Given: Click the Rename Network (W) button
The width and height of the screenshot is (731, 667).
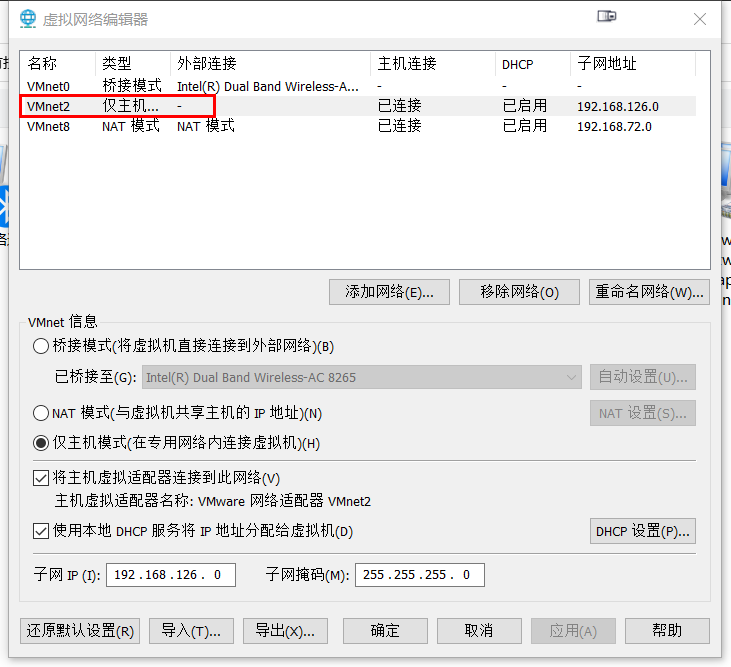Looking at the screenshot, I should [x=649, y=292].
